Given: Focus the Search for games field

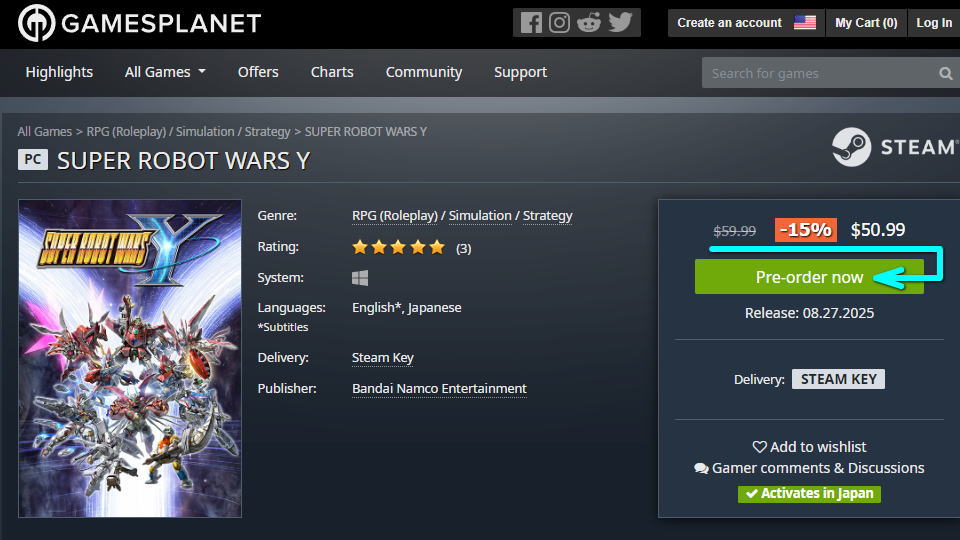Looking at the screenshot, I should [x=815, y=73].
